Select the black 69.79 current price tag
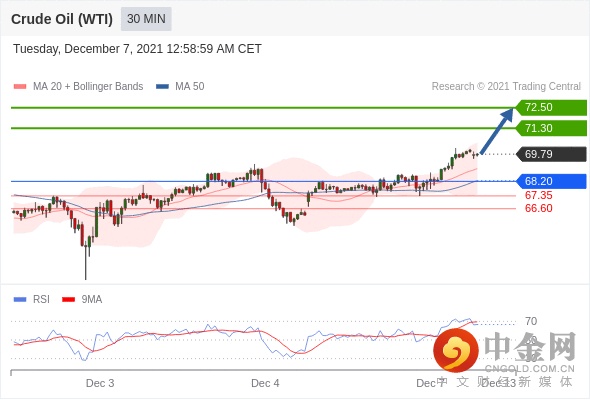The image size is (590, 400). pyautogui.click(x=551, y=154)
